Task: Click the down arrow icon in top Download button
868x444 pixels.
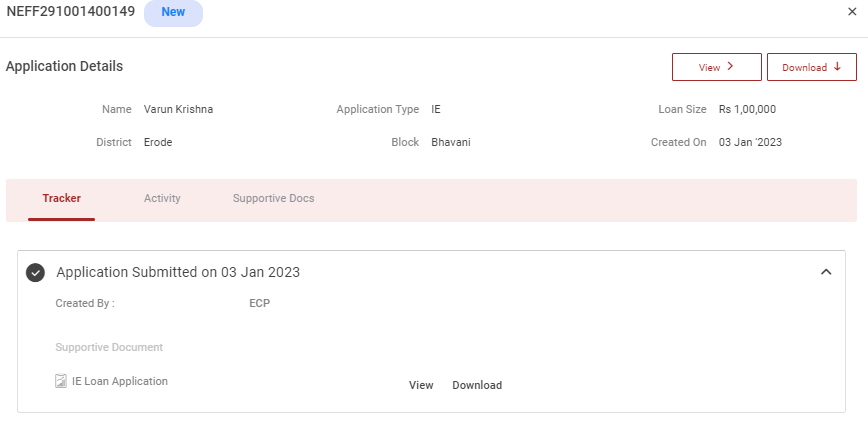Action: pyautogui.click(x=837, y=67)
